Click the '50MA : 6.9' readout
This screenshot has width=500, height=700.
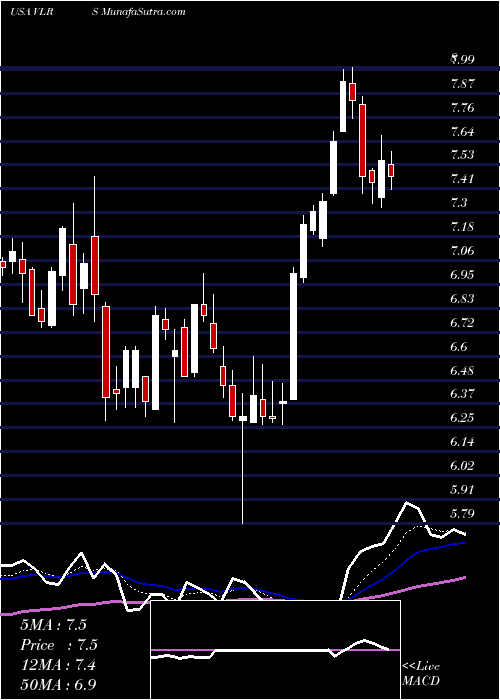(58, 684)
